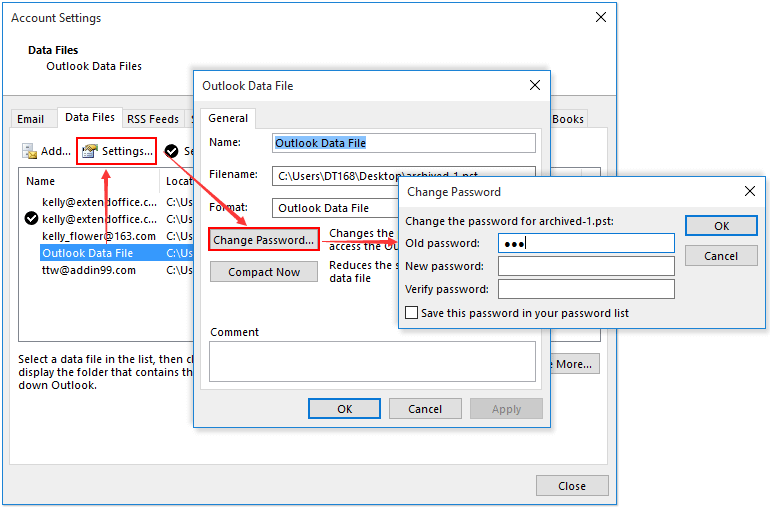Open the RSS Feeds tab

tap(153, 119)
